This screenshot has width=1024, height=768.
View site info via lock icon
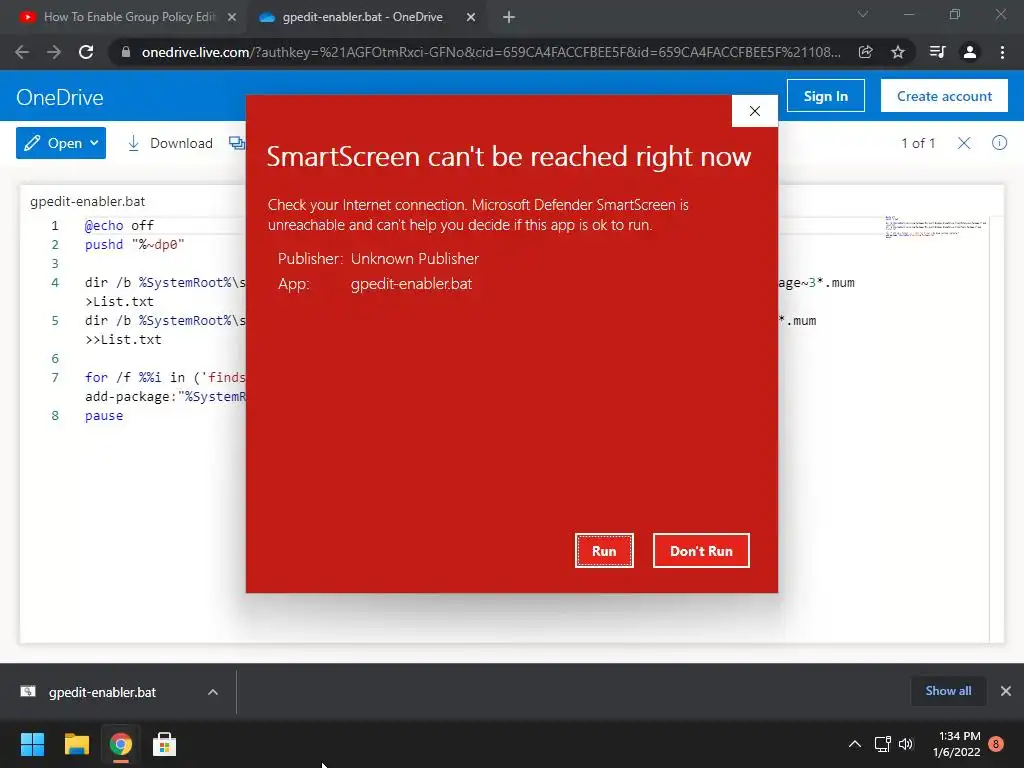click(125, 52)
